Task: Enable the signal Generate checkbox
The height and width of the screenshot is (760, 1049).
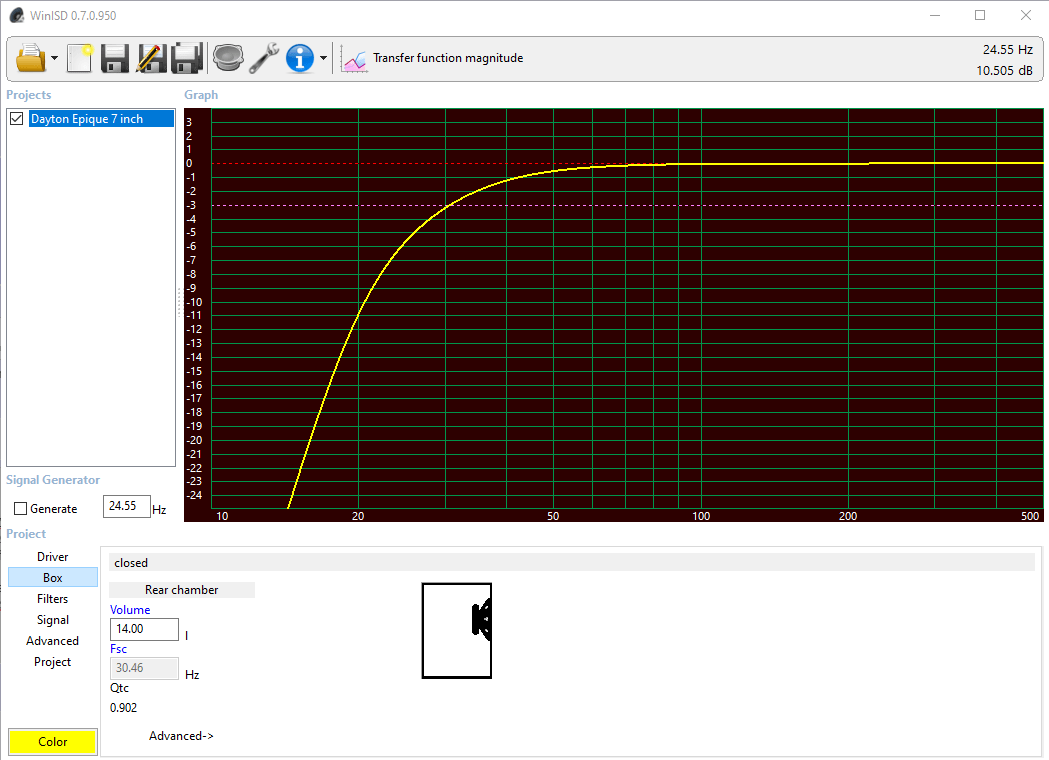Action: tap(21, 508)
